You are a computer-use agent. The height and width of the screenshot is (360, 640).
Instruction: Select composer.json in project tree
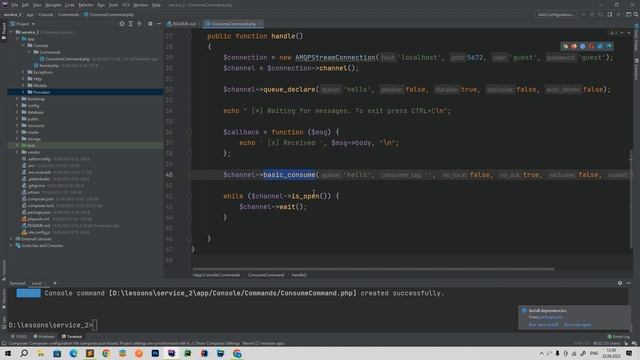pos(40,199)
